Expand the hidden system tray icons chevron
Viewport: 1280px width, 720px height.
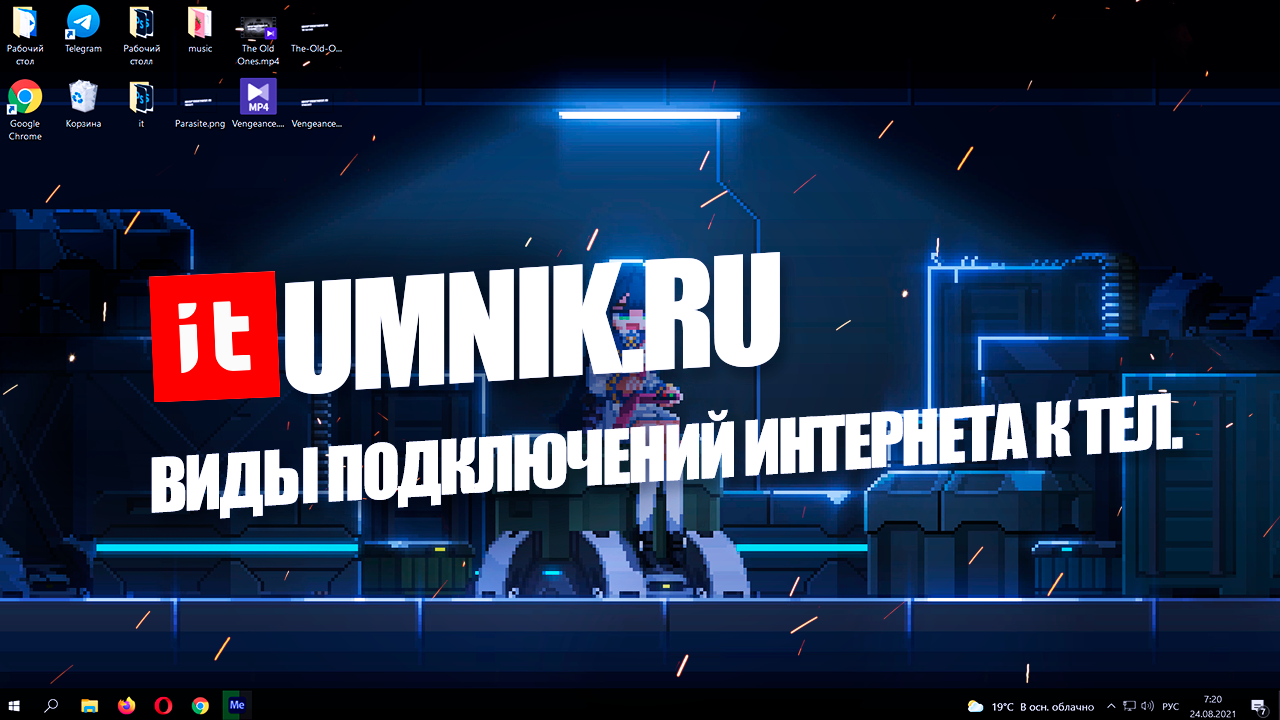[1111, 706]
